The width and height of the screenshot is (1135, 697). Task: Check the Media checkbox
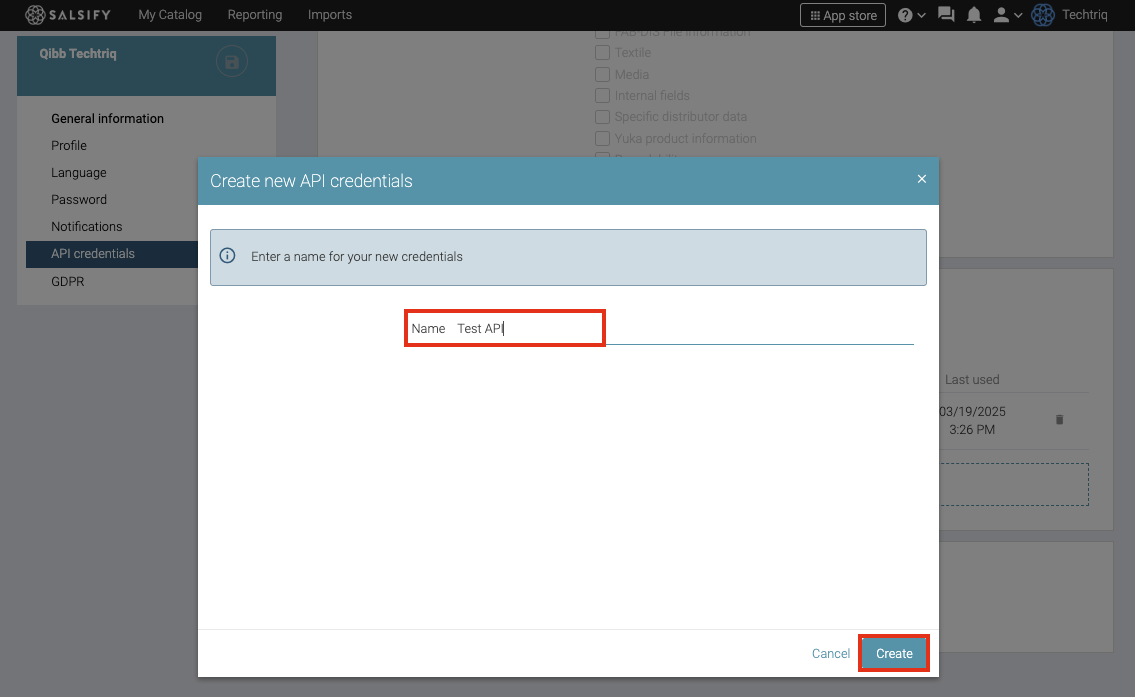click(603, 75)
